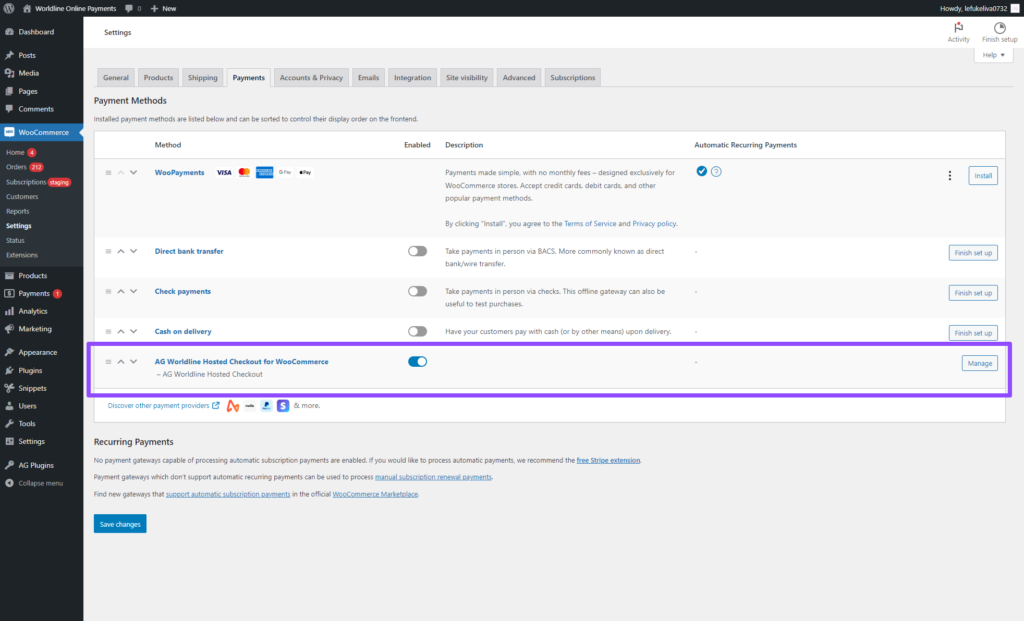Screen dimensions: 1024x621
Task: Move Check payments up with arrow
Action: (121, 291)
